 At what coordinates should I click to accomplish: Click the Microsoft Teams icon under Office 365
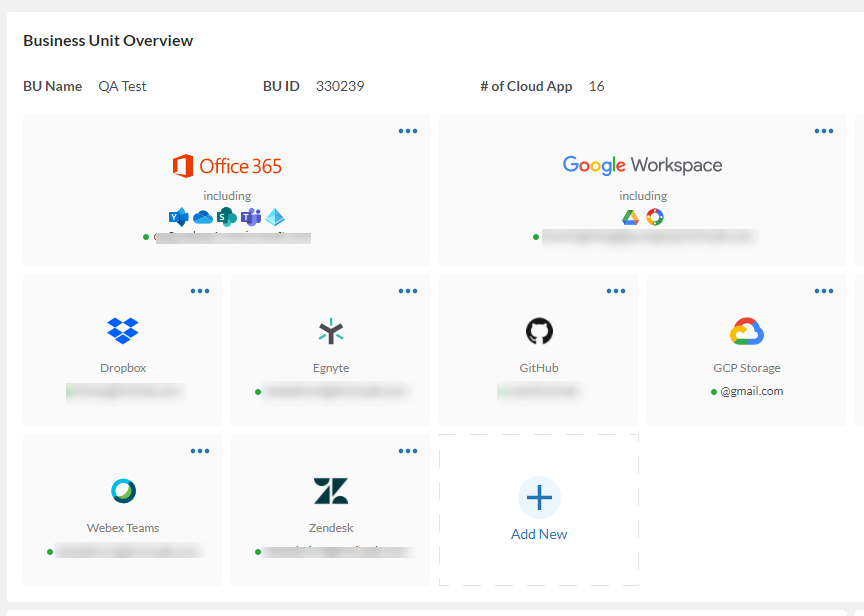[251, 217]
